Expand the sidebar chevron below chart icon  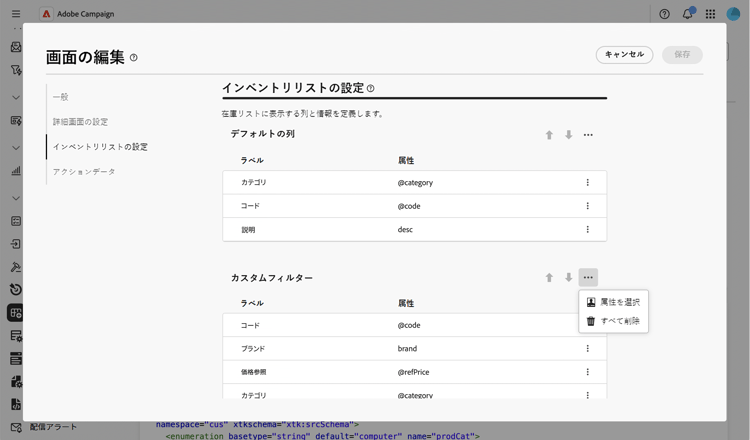[16, 198]
